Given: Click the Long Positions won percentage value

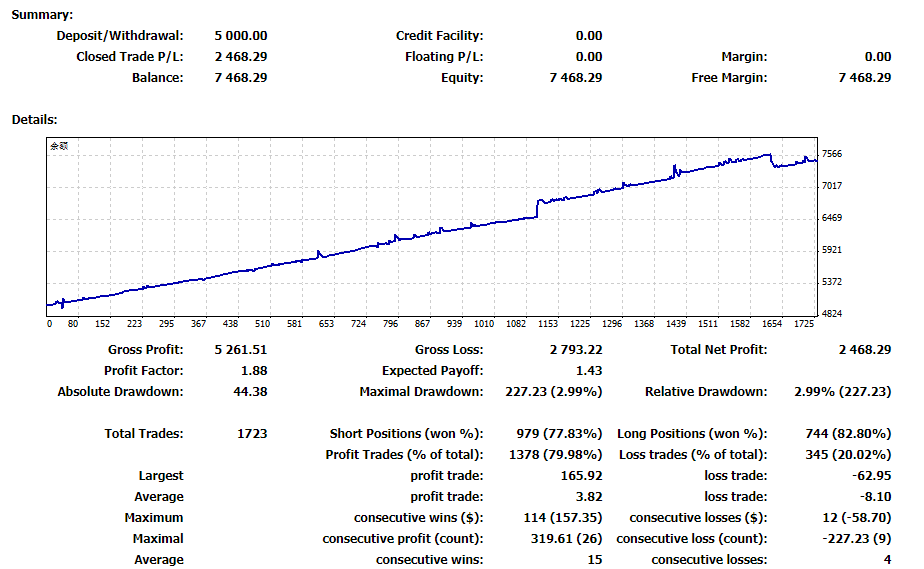Looking at the screenshot, I should click(x=848, y=434).
